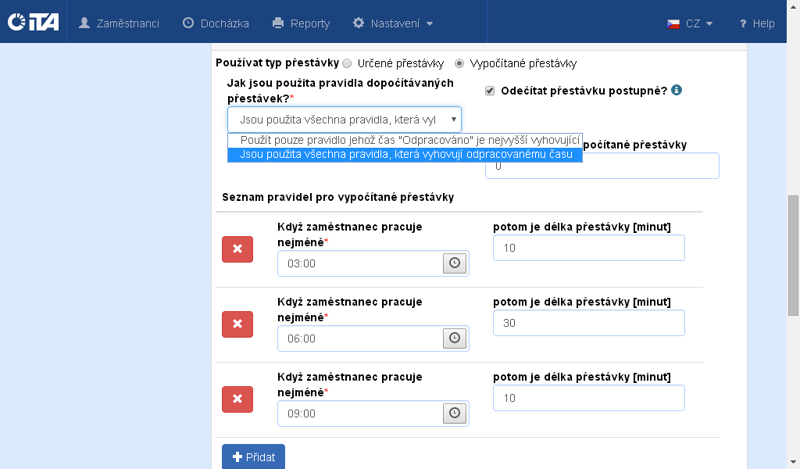Collapse the break rules usage dropdown
Image resolution: width=800 pixels, height=469 pixels.
click(x=344, y=120)
